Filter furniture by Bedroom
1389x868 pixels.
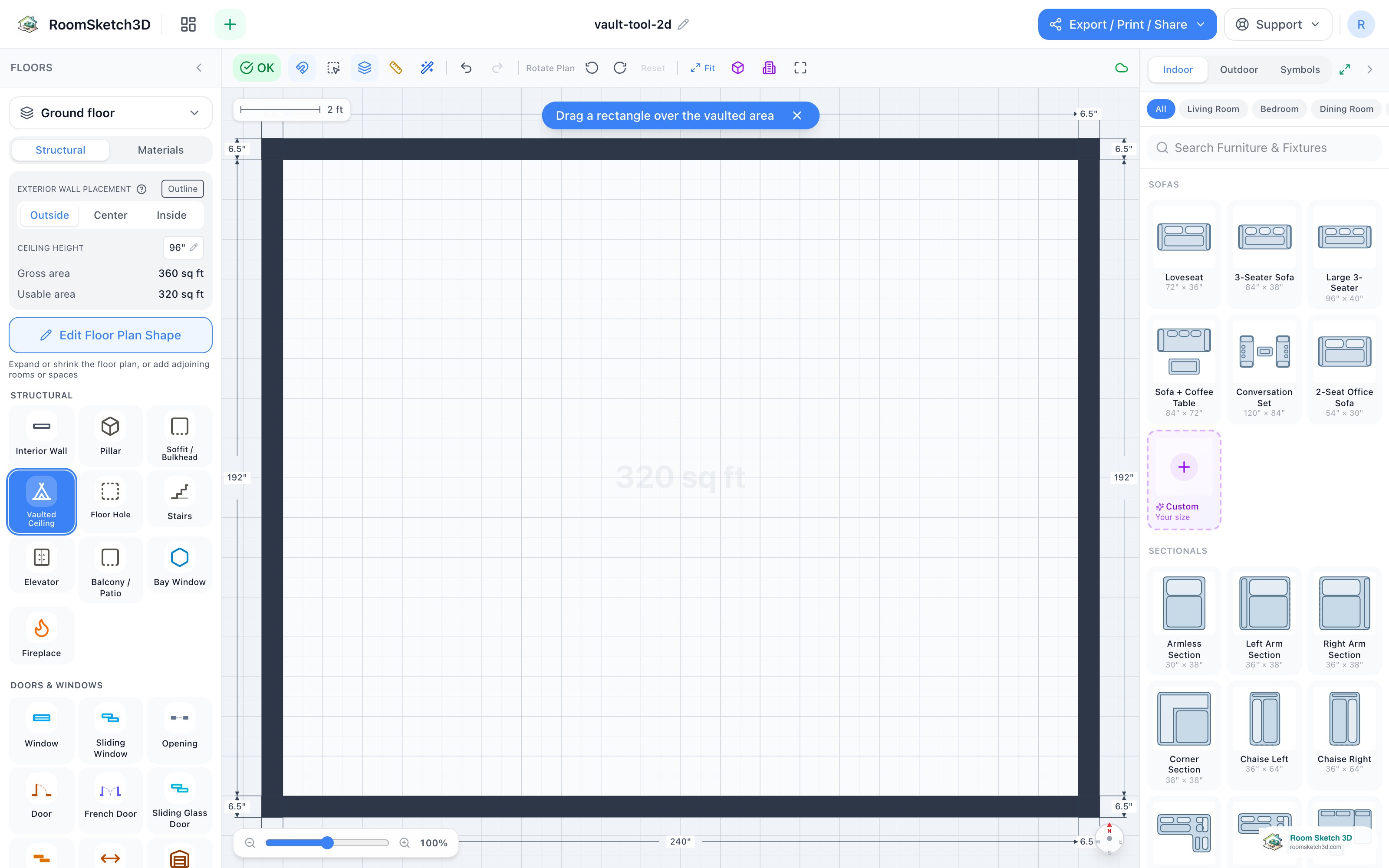[1279, 109]
